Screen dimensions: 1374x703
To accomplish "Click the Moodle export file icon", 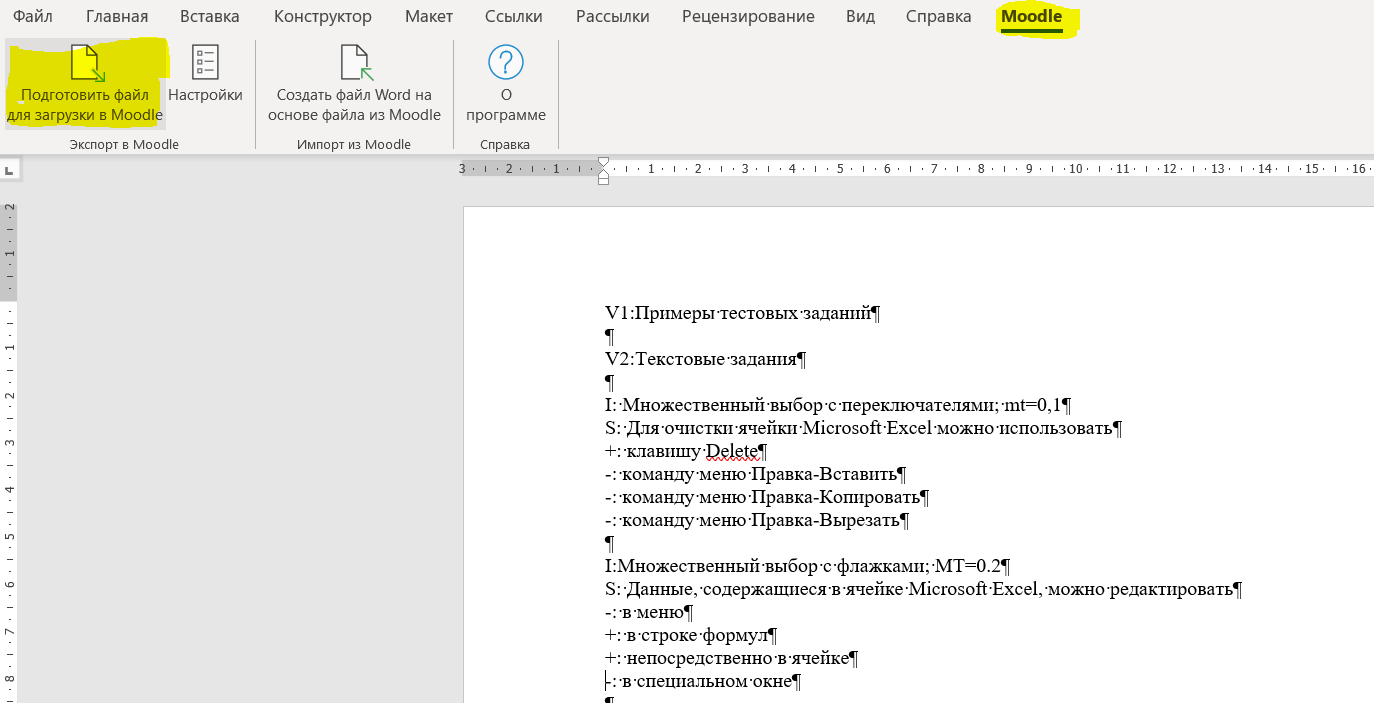I will point(86,62).
